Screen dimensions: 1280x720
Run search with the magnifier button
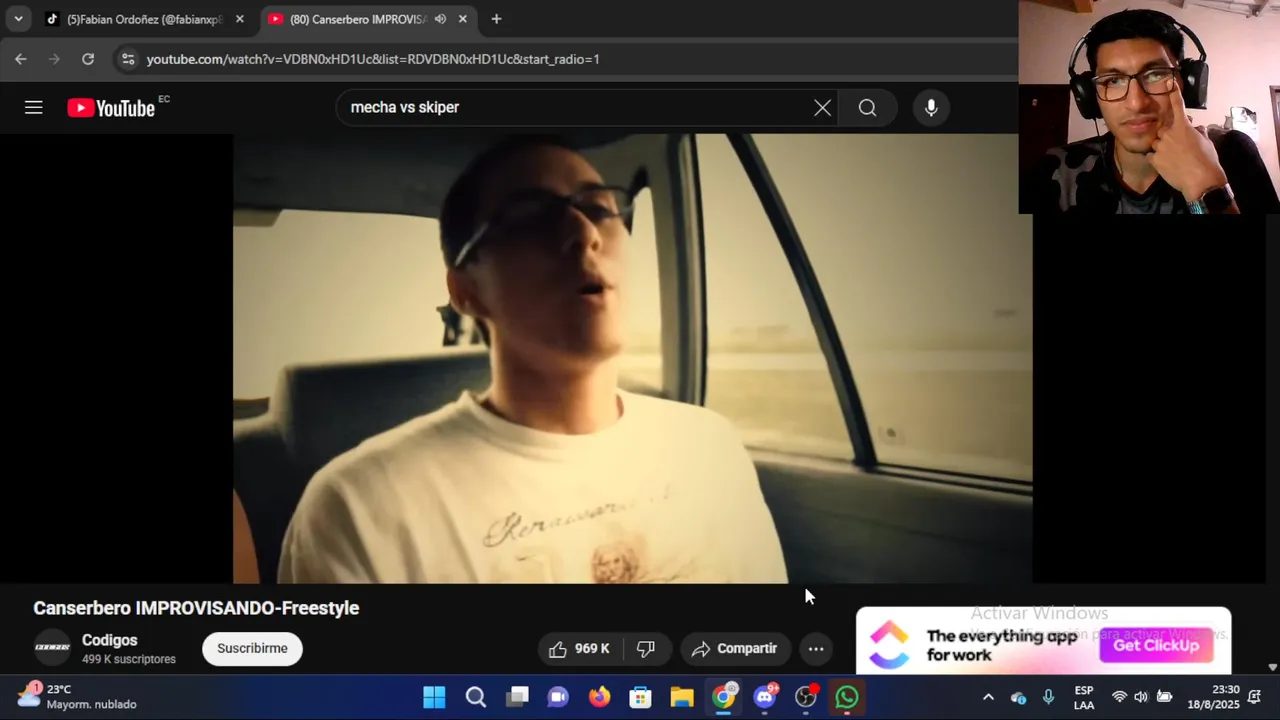coord(867,108)
